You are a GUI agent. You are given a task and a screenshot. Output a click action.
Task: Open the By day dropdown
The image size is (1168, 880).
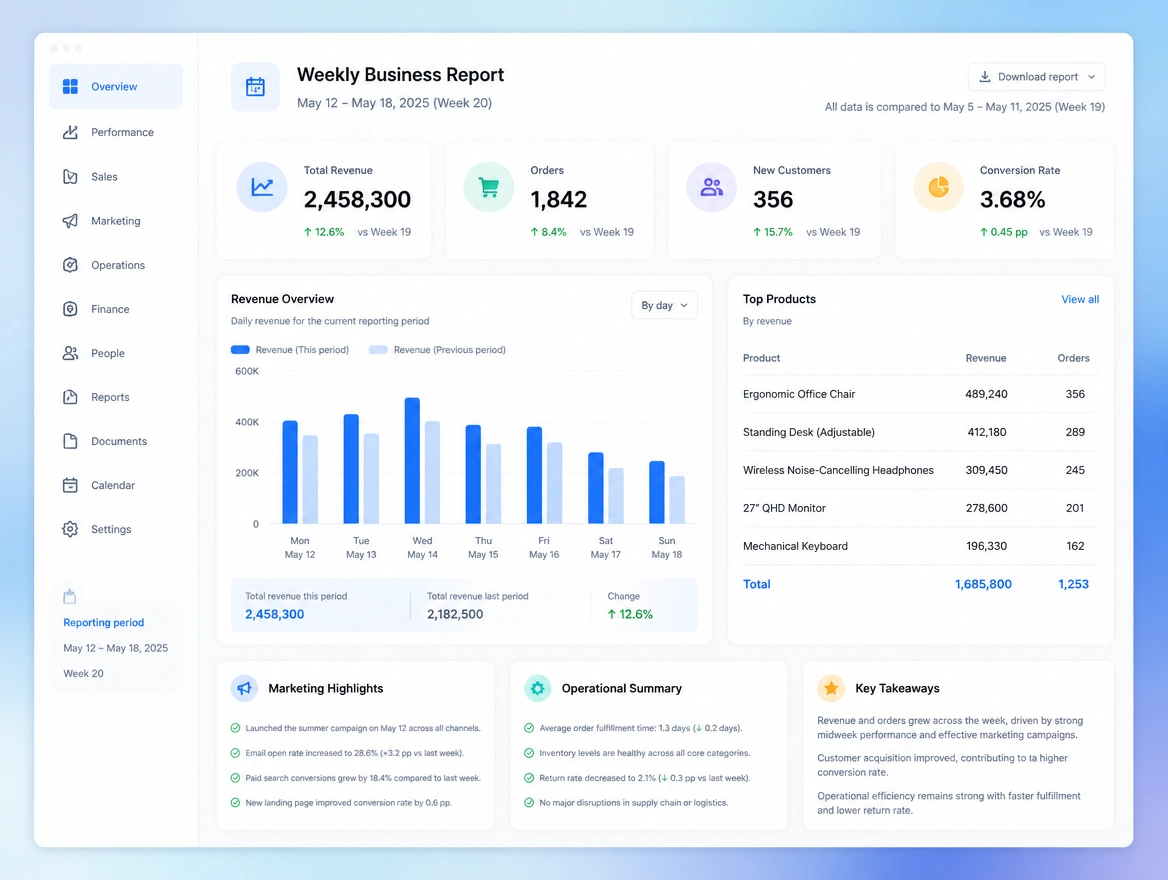[664, 306]
